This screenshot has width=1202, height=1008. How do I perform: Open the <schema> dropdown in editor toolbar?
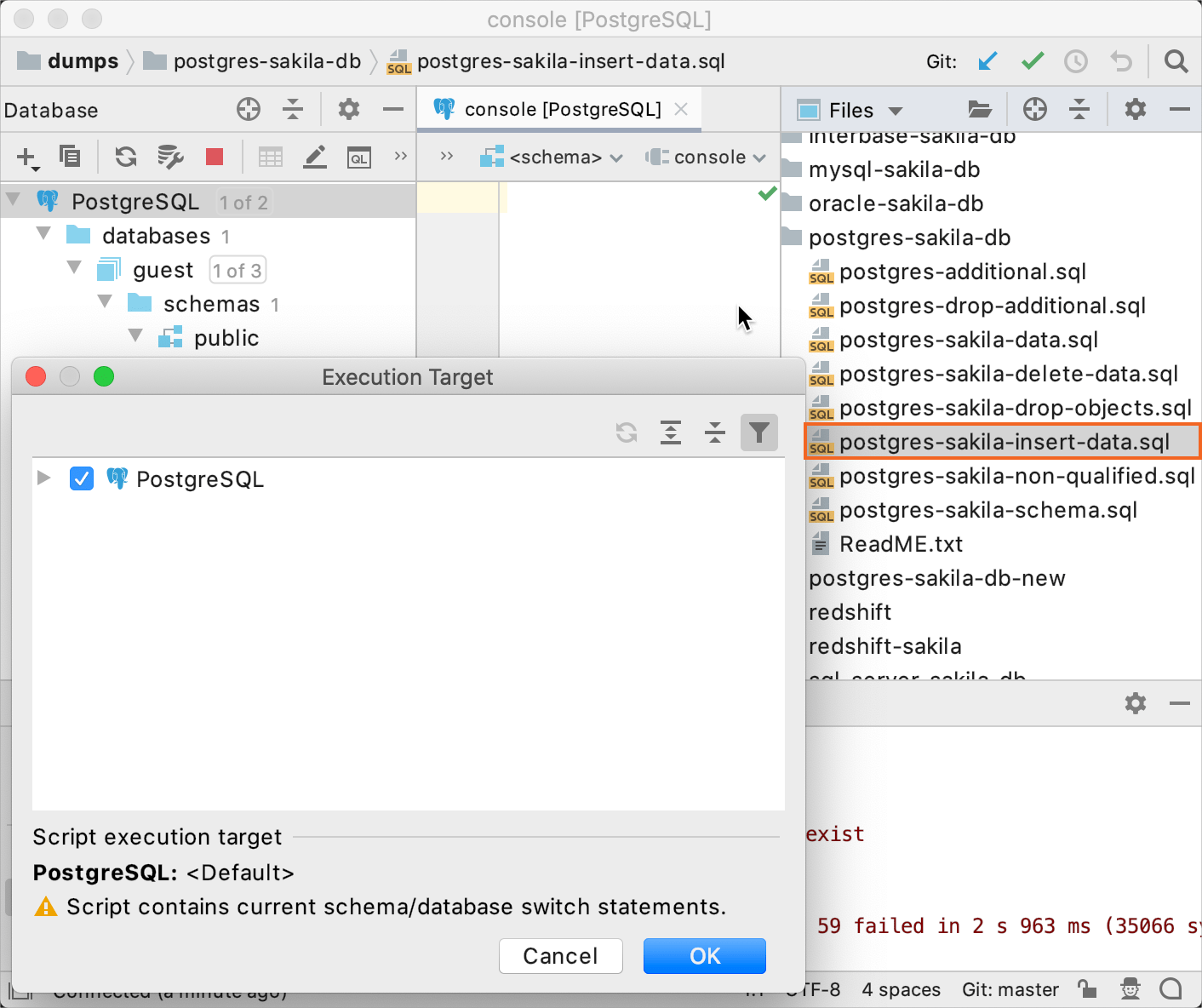[552, 157]
